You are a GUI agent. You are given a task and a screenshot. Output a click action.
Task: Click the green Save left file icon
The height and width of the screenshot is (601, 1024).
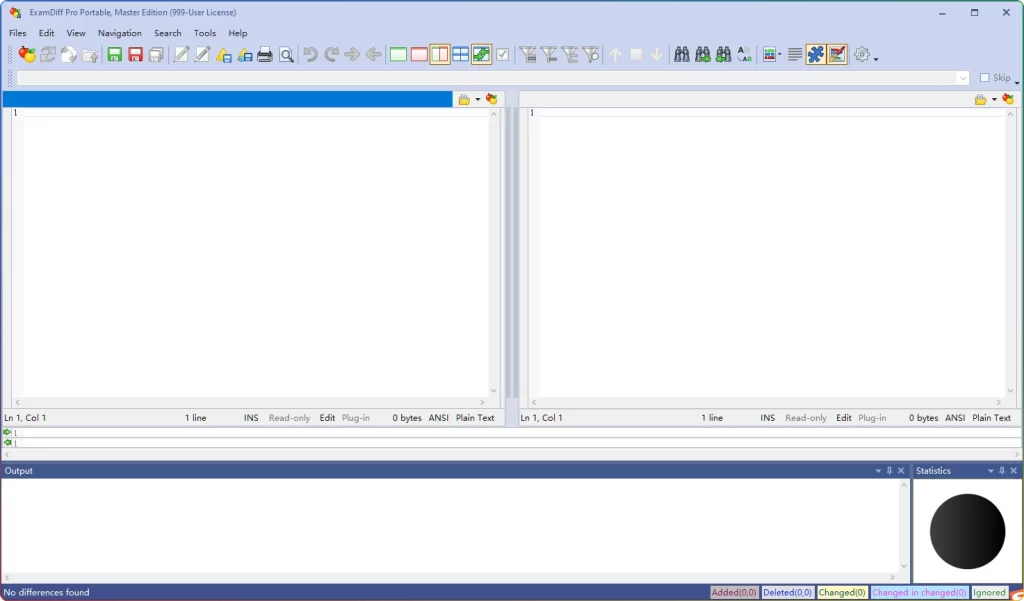(115, 55)
